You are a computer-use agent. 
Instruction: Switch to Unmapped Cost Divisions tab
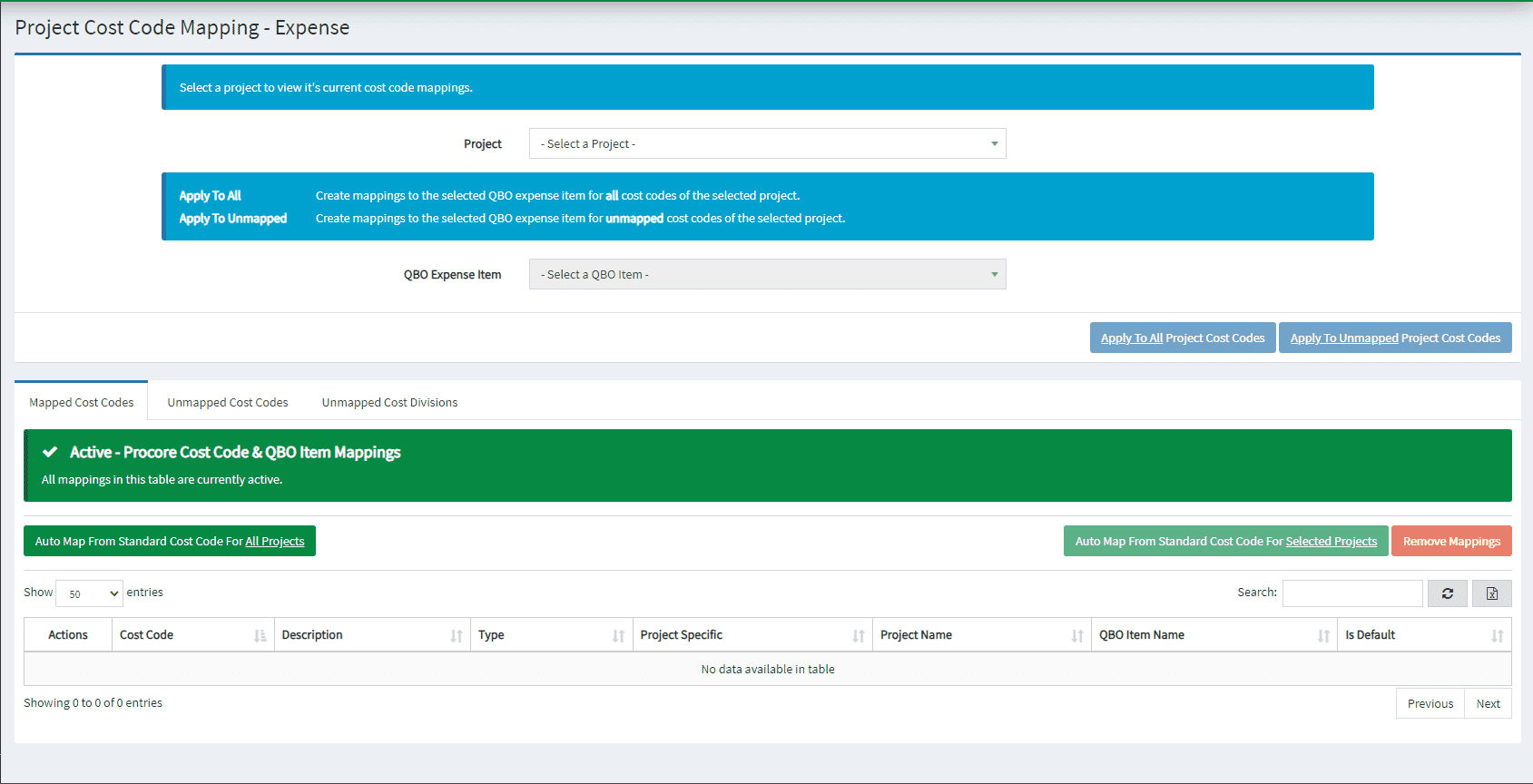[x=389, y=403]
